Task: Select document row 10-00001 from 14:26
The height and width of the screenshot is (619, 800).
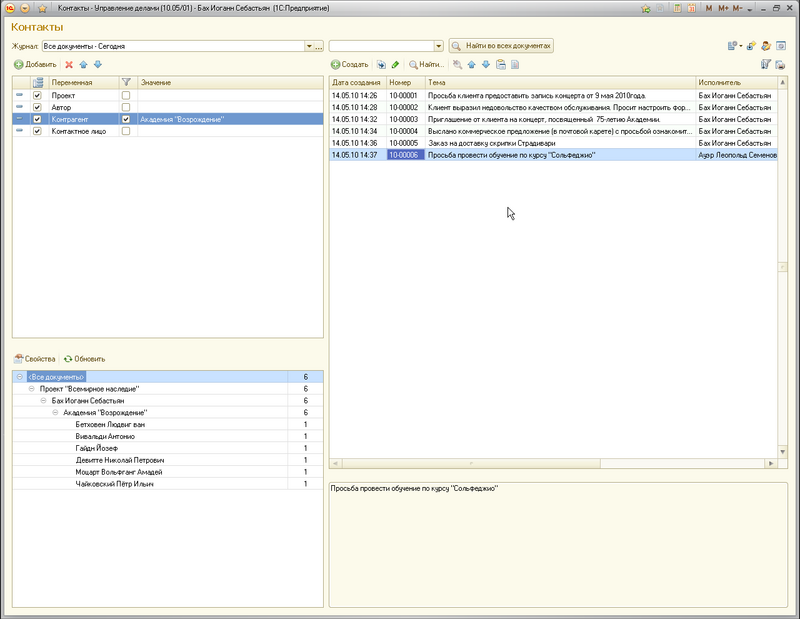Action: (x=554, y=95)
